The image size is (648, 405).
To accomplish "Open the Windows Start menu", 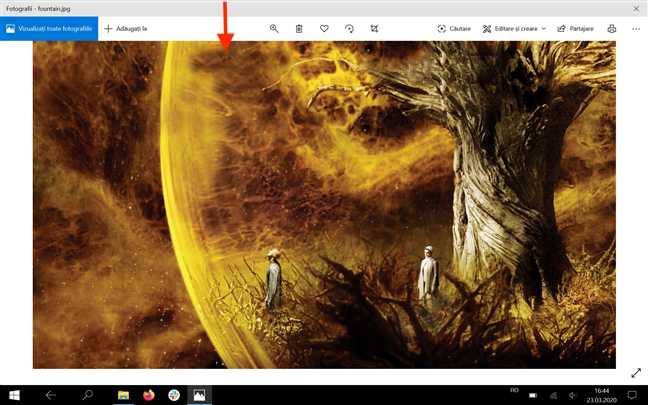I will [14, 395].
